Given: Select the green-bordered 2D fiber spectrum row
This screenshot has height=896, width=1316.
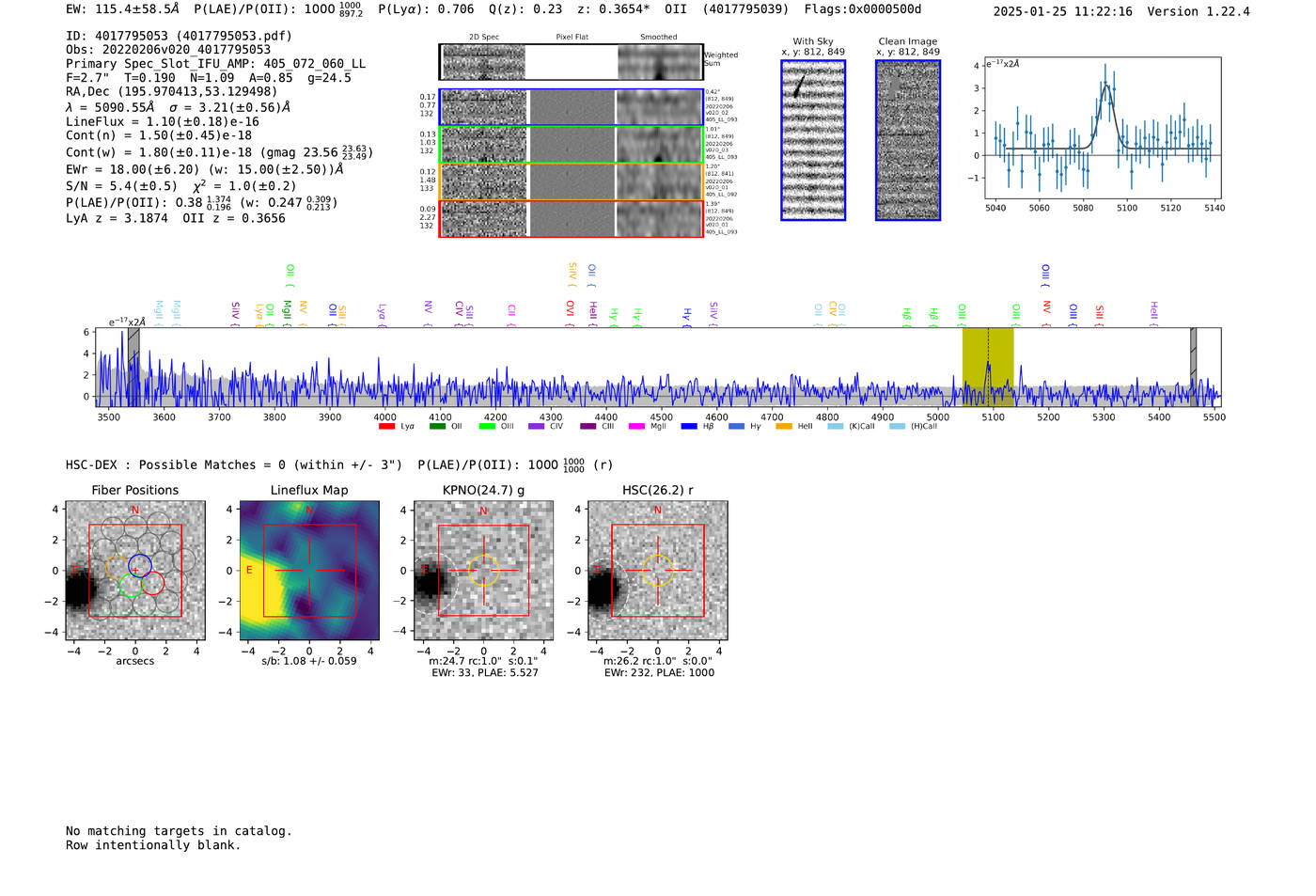Looking at the screenshot, I should [x=572, y=144].
